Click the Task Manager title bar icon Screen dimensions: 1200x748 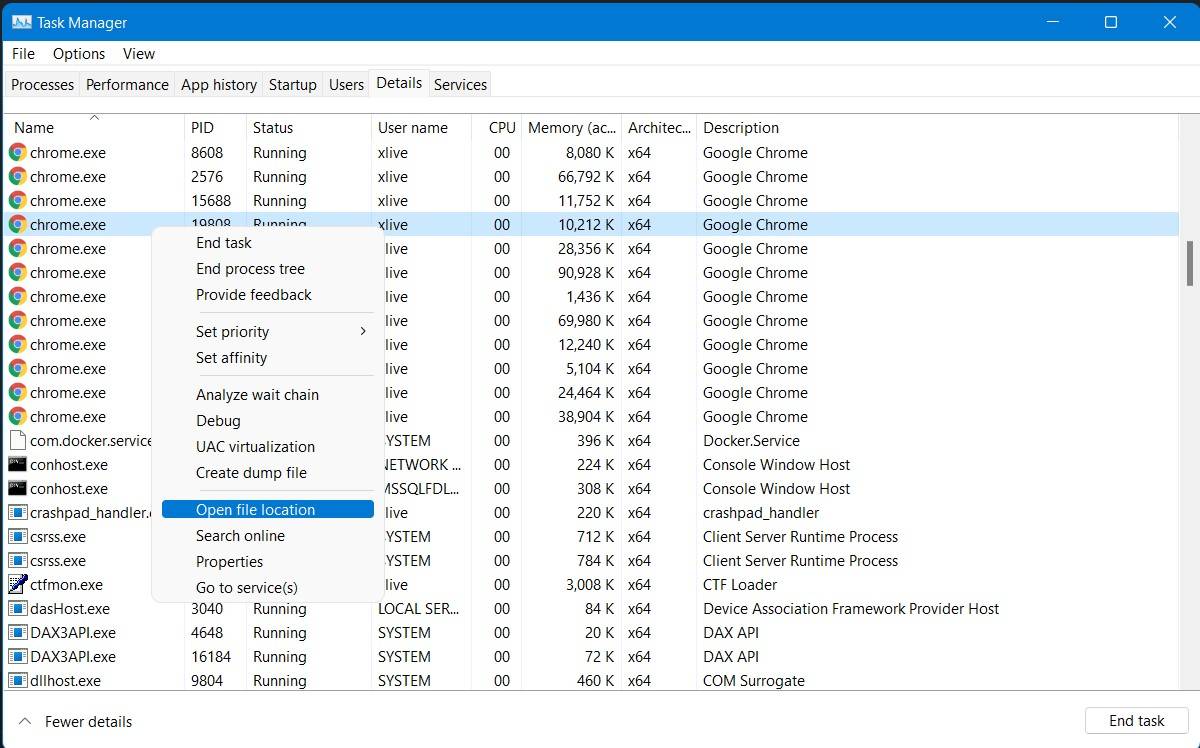[21, 22]
